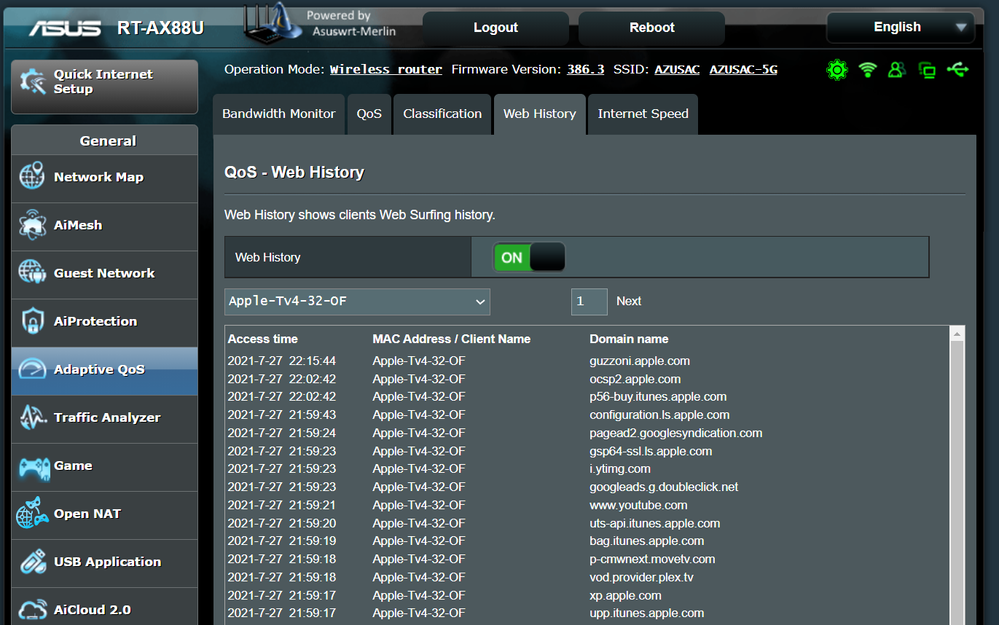Click the gsp64-ssl.ls.apple.com entry
This screenshot has width=999, height=625.
[650, 451]
